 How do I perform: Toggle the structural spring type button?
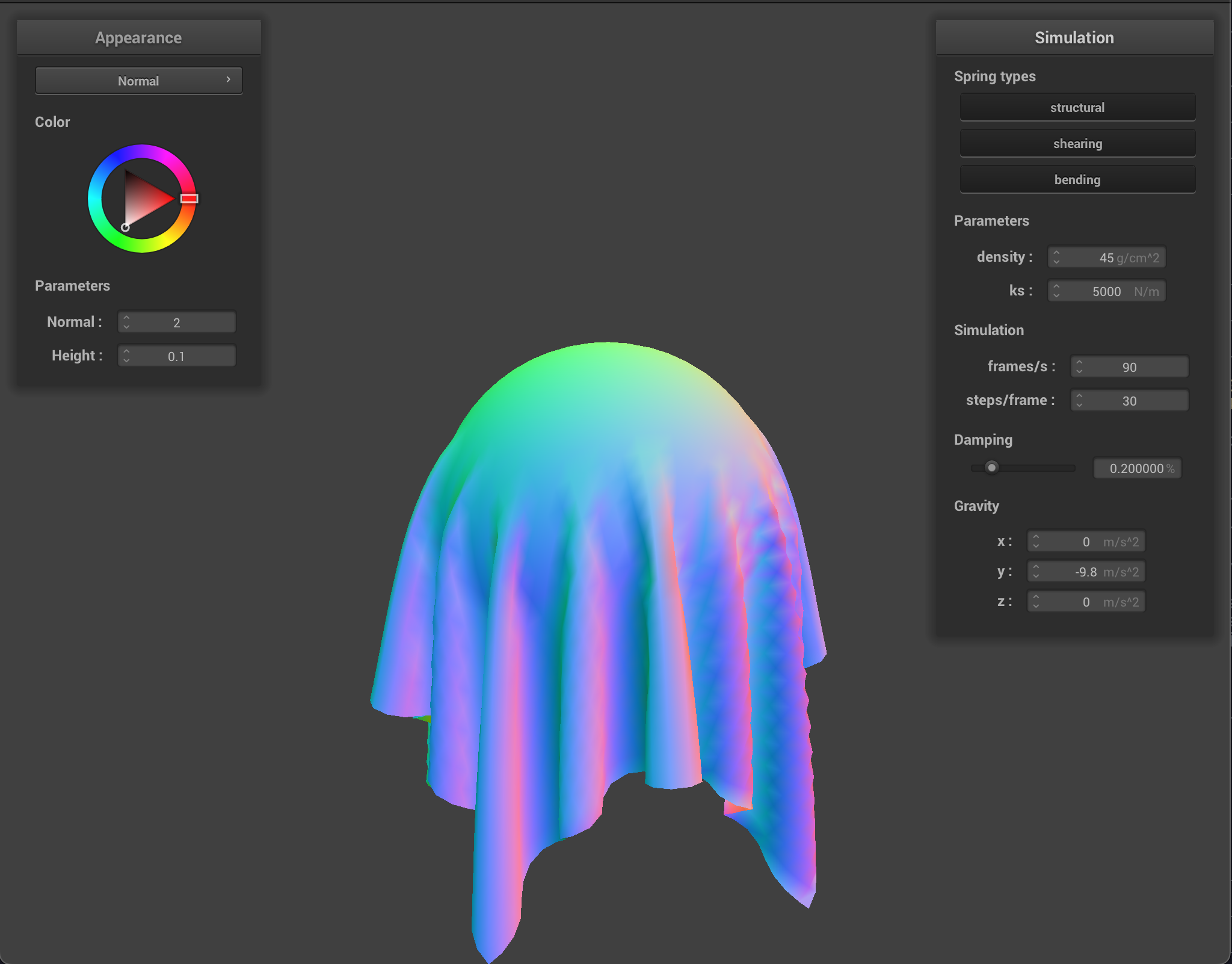(x=1077, y=108)
